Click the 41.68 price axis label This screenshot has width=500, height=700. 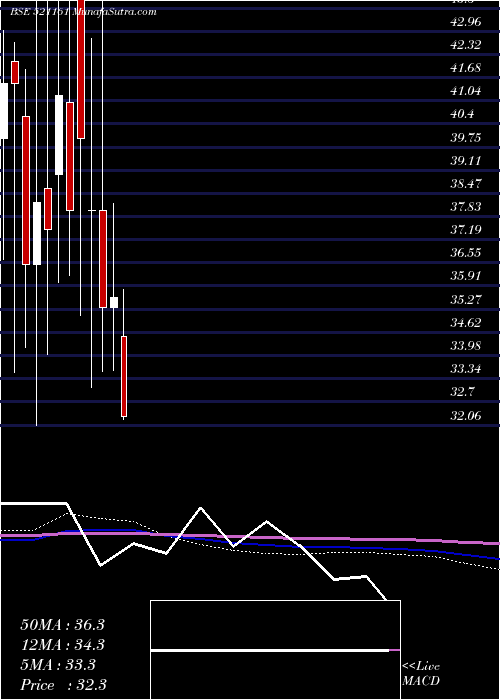pos(466,68)
